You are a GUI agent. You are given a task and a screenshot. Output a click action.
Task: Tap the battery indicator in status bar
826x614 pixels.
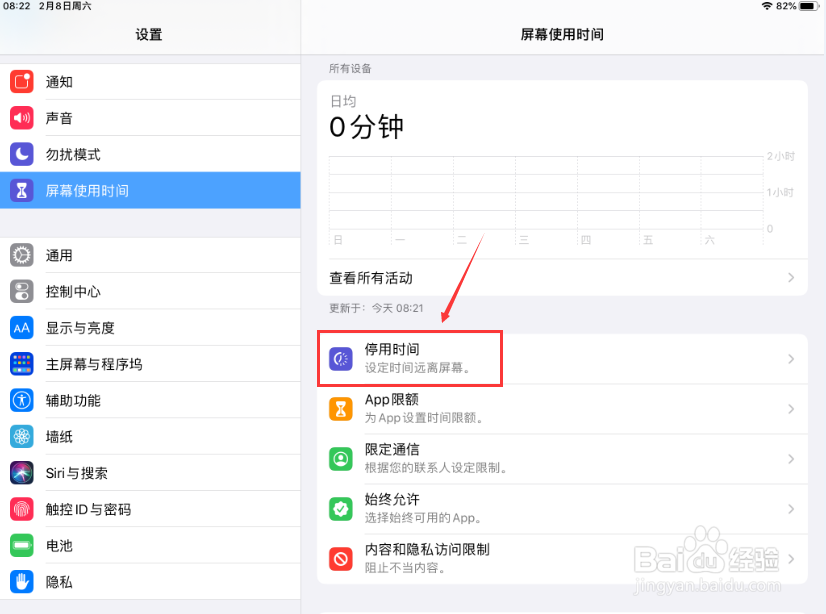[x=809, y=6]
